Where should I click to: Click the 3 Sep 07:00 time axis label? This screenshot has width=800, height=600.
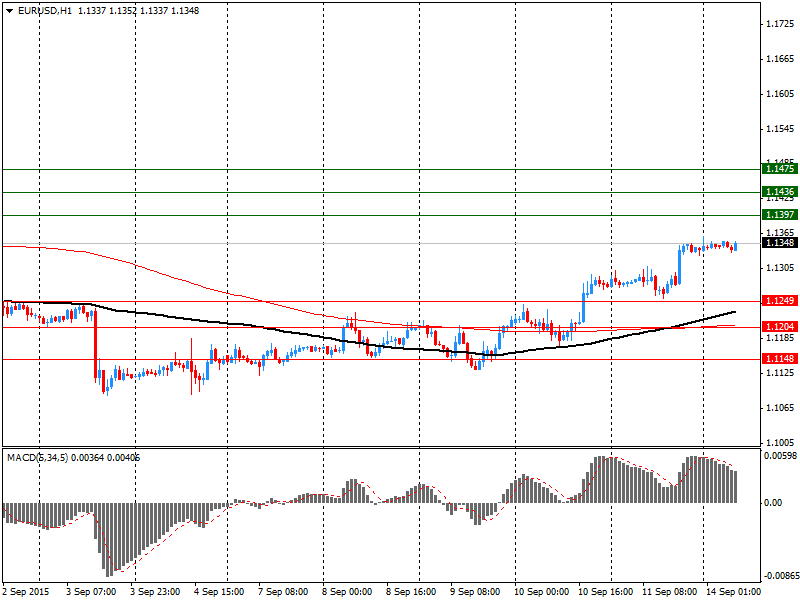coord(91,592)
